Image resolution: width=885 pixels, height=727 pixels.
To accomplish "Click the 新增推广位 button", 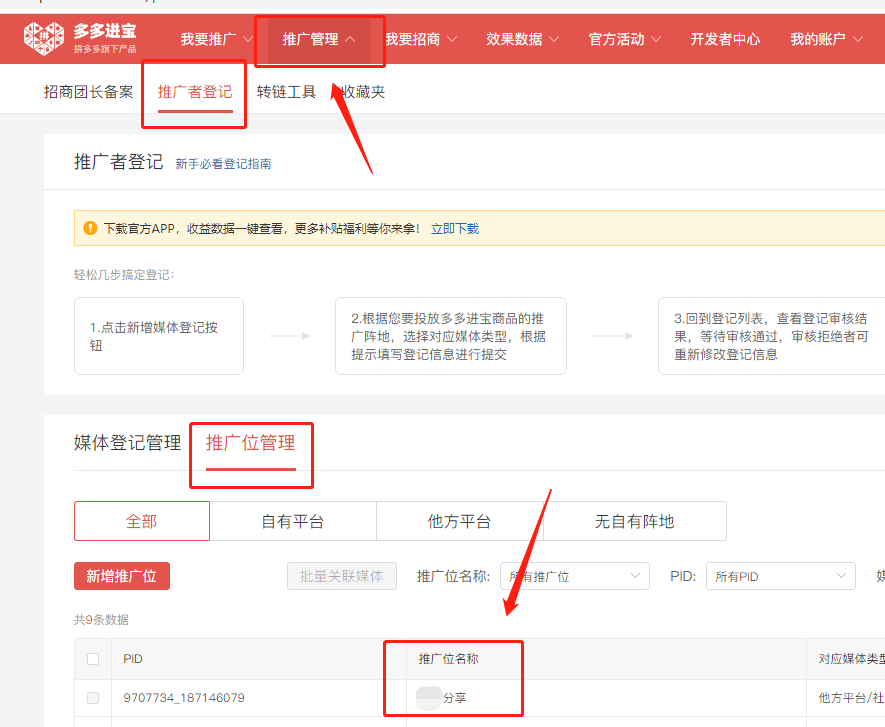I will click(x=122, y=576).
